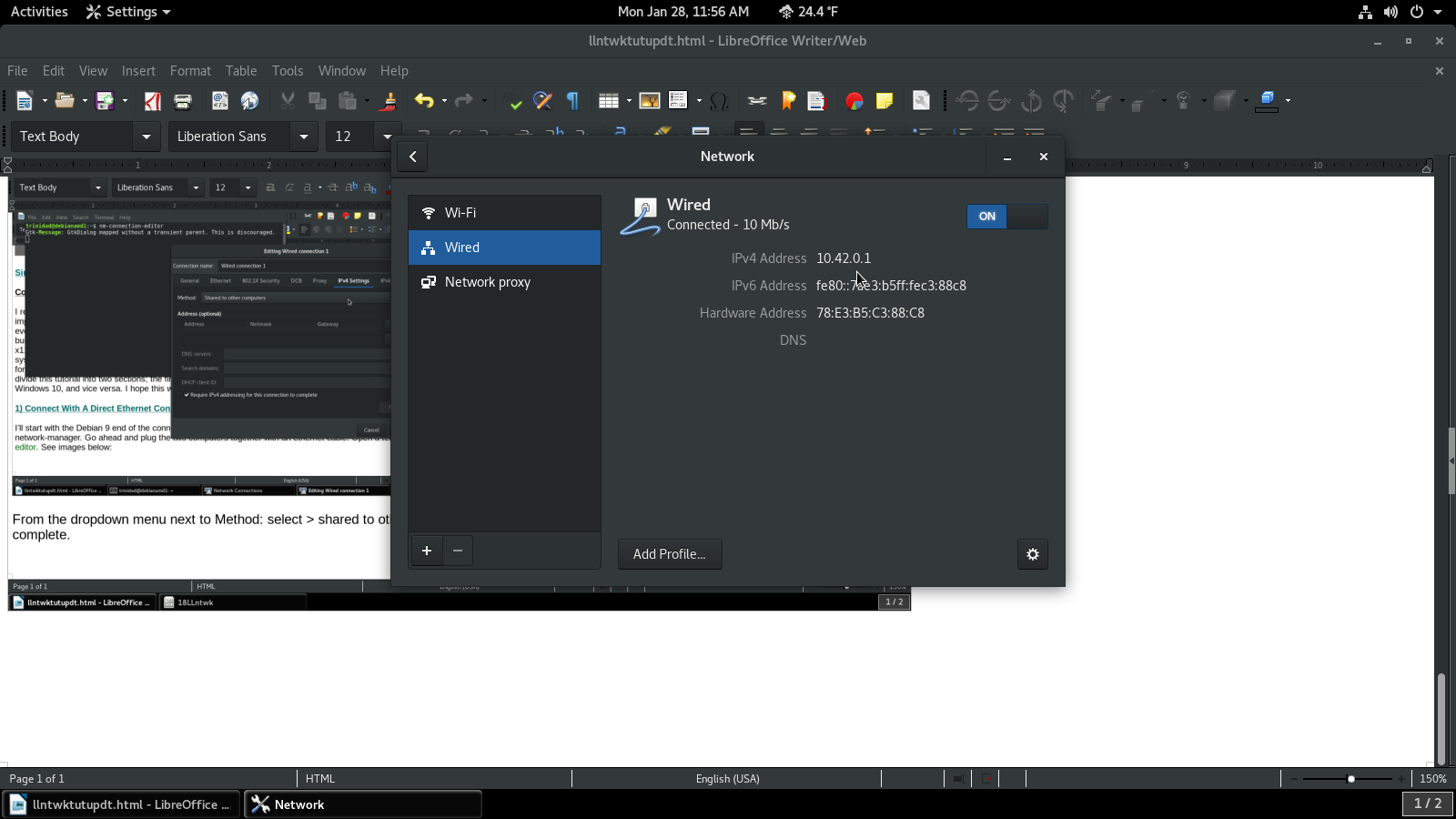Toggle Formatting Marks pilcrow icon
This screenshot has width=1456, height=819.
572,101
